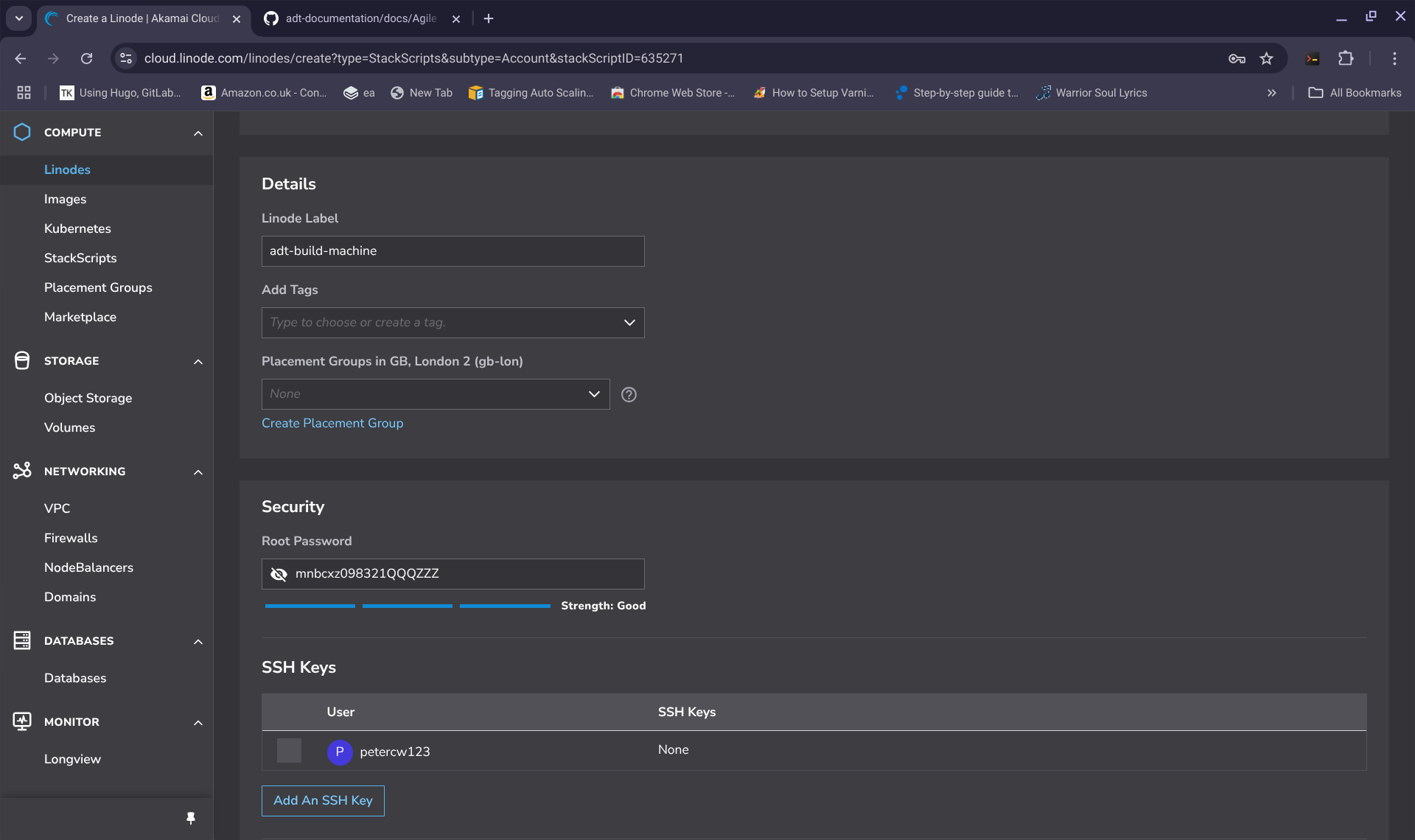Open StackScripts in the sidebar

point(80,258)
